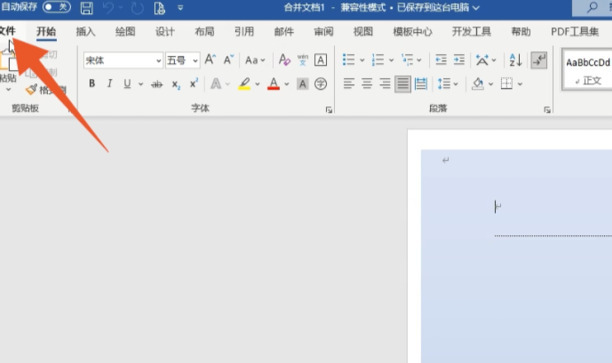Open the 开发工具 tab
Image resolution: width=612 pixels, height=363 pixels.
(471, 31)
